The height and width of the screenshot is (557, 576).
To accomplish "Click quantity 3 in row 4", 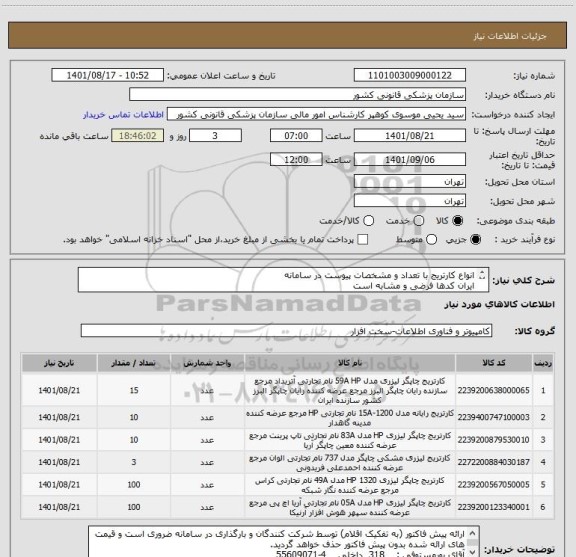I will pos(134,462).
